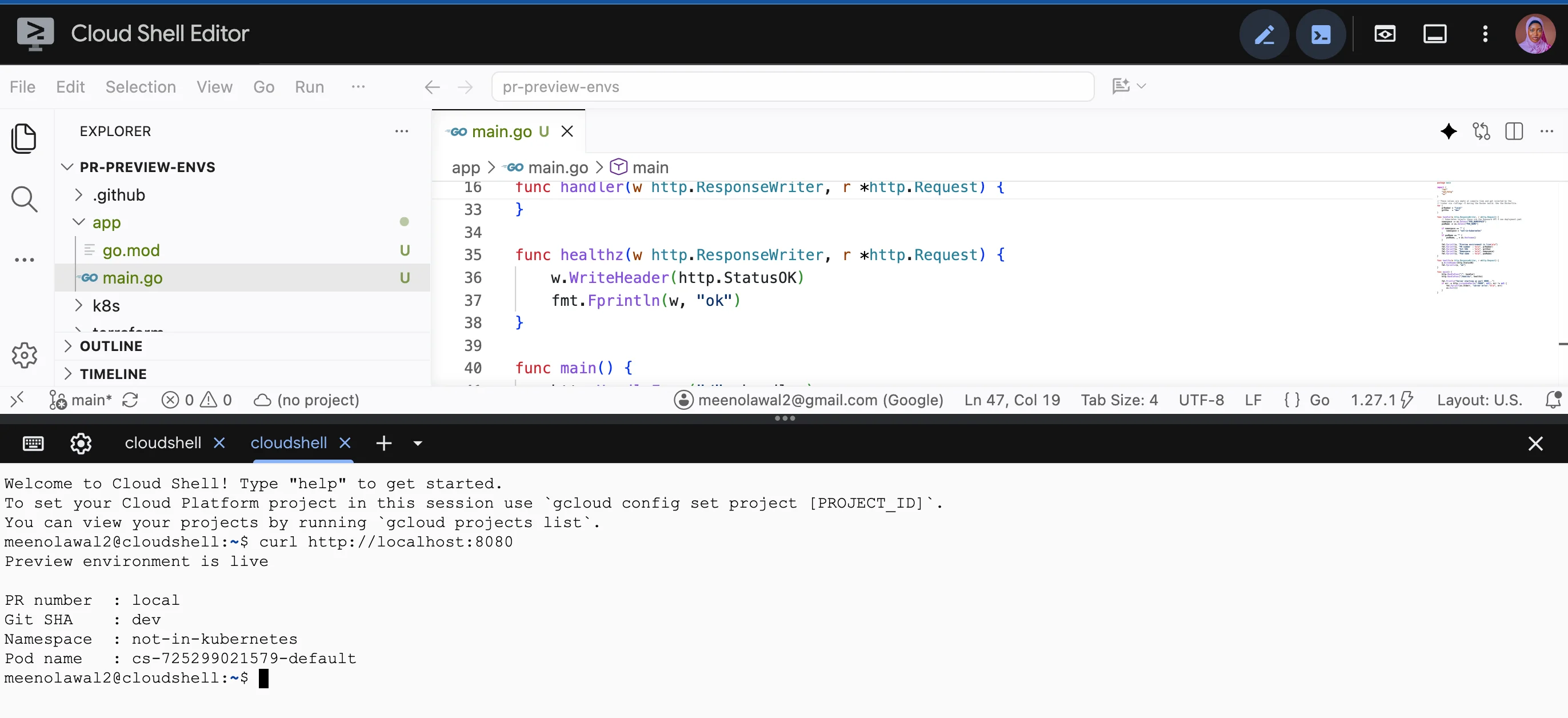Open the user account avatar
The image size is (1568, 718).
tap(1535, 34)
